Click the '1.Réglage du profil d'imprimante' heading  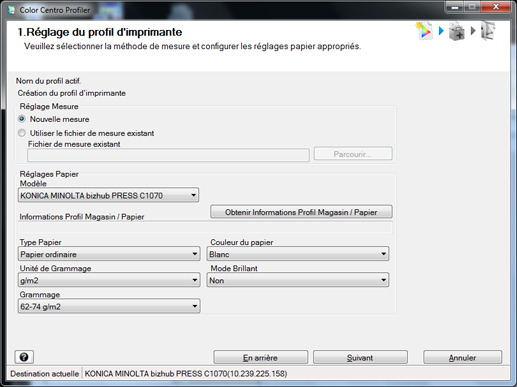[x=100, y=32]
